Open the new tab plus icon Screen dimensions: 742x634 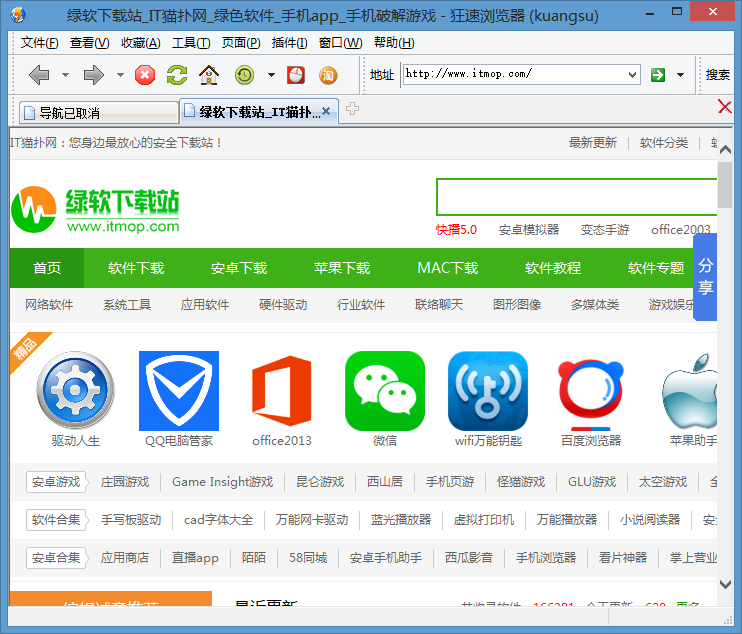pyautogui.click(x=352, y=109)
